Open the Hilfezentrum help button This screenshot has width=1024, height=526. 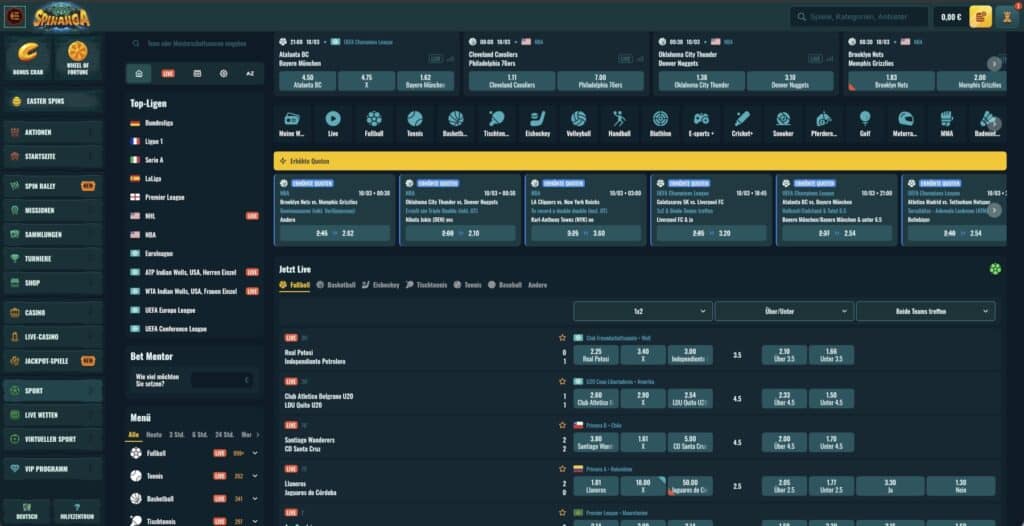(x=77, y=512)
